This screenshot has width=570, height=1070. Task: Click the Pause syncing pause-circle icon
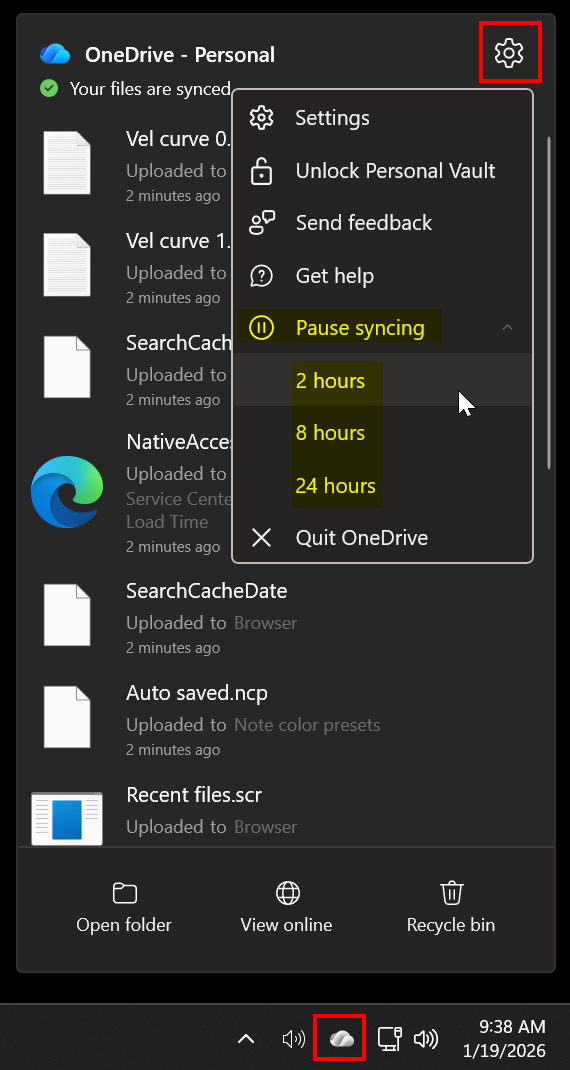coord(261,328)
